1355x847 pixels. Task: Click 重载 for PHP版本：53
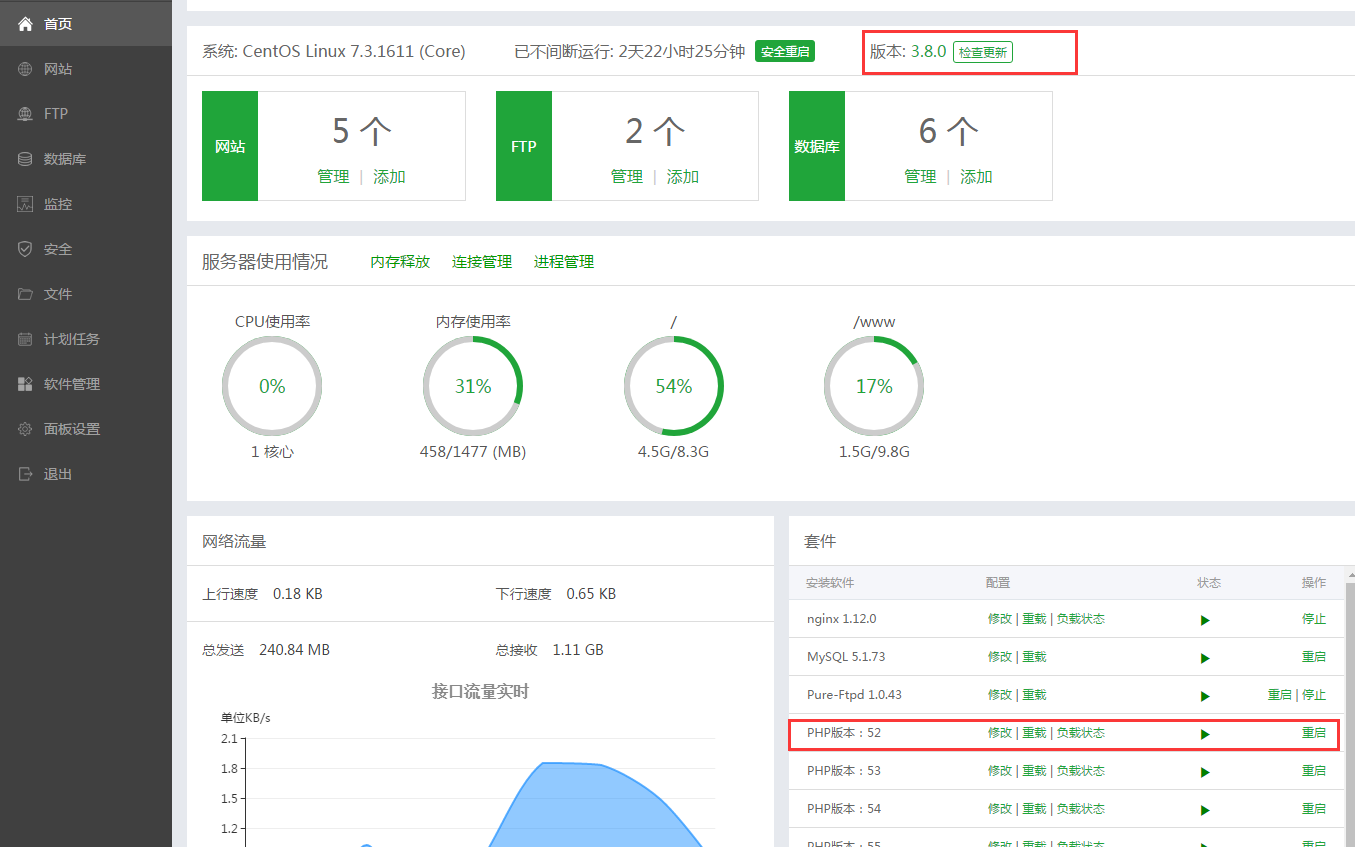1034,771
